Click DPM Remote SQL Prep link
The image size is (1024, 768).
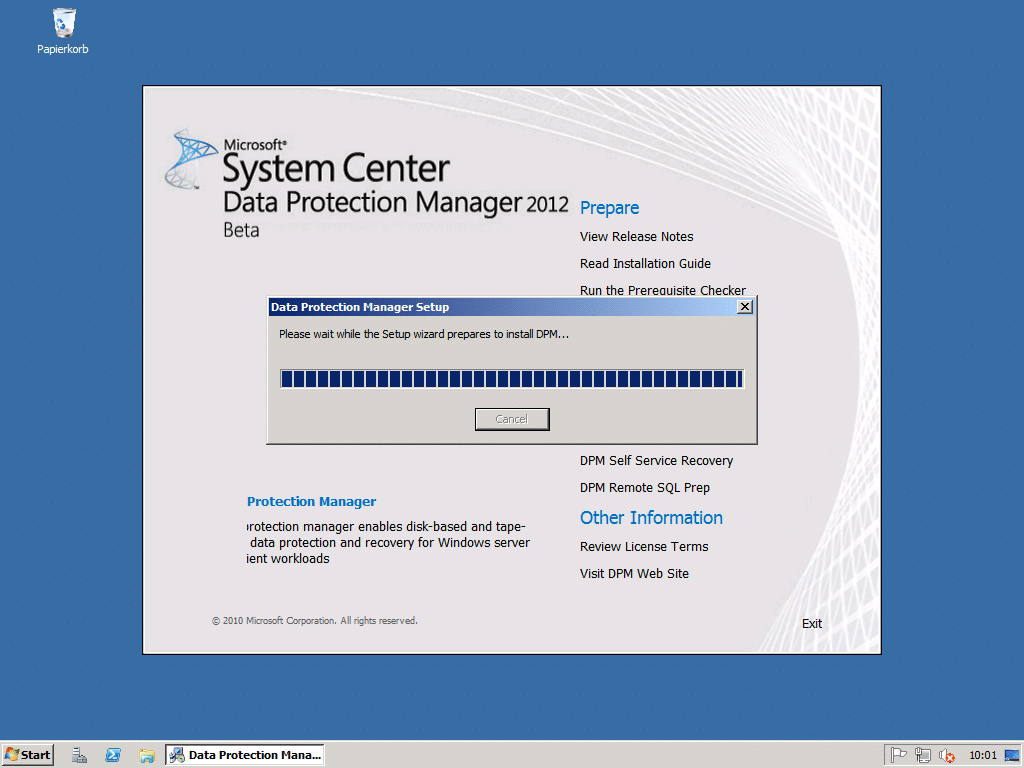644,488
